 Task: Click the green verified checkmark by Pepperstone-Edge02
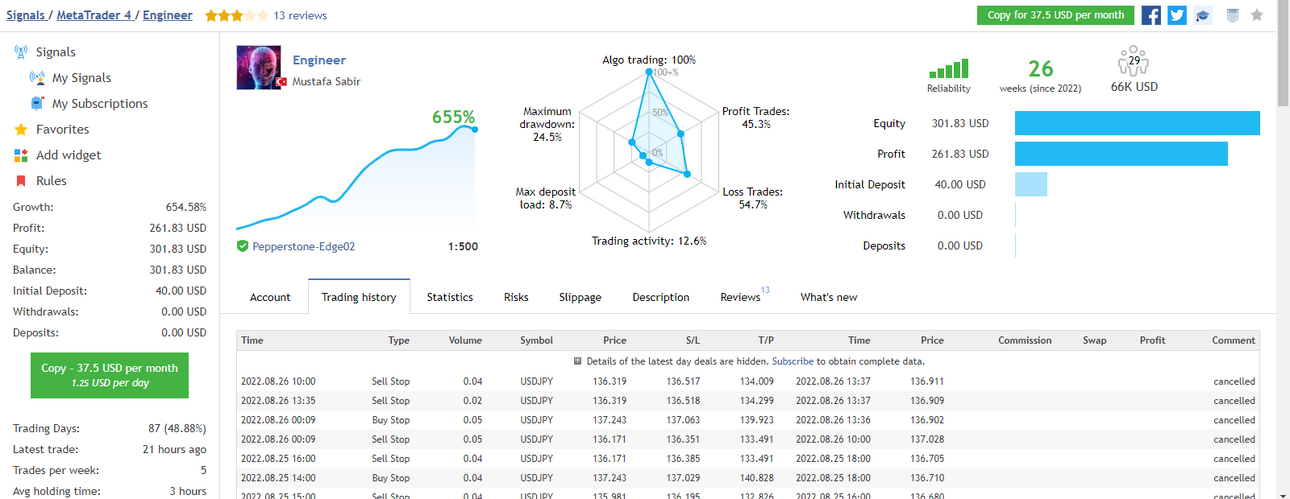coord(243,246)
